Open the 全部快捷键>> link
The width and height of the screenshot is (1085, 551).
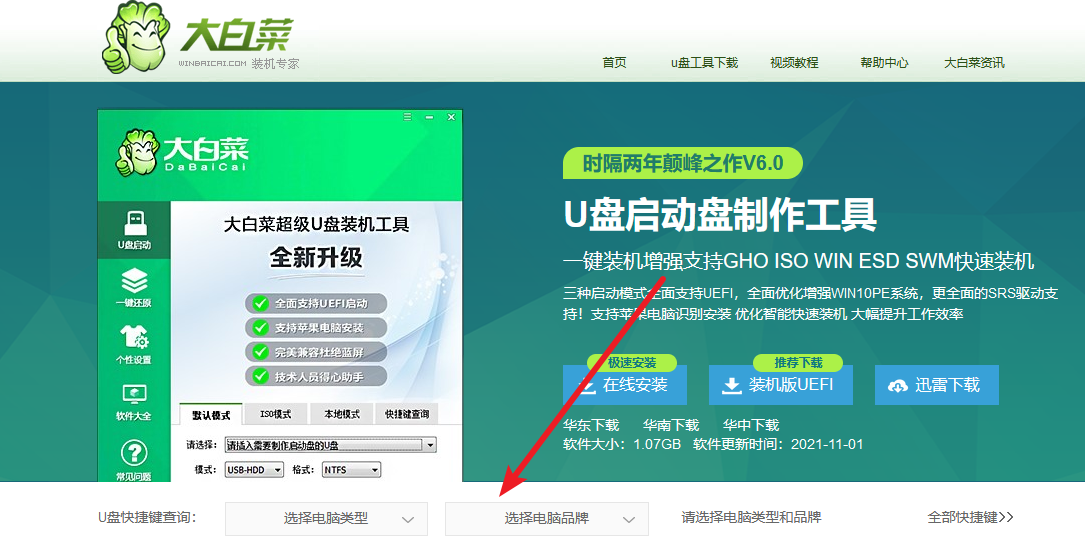click(x=970, y=517)
